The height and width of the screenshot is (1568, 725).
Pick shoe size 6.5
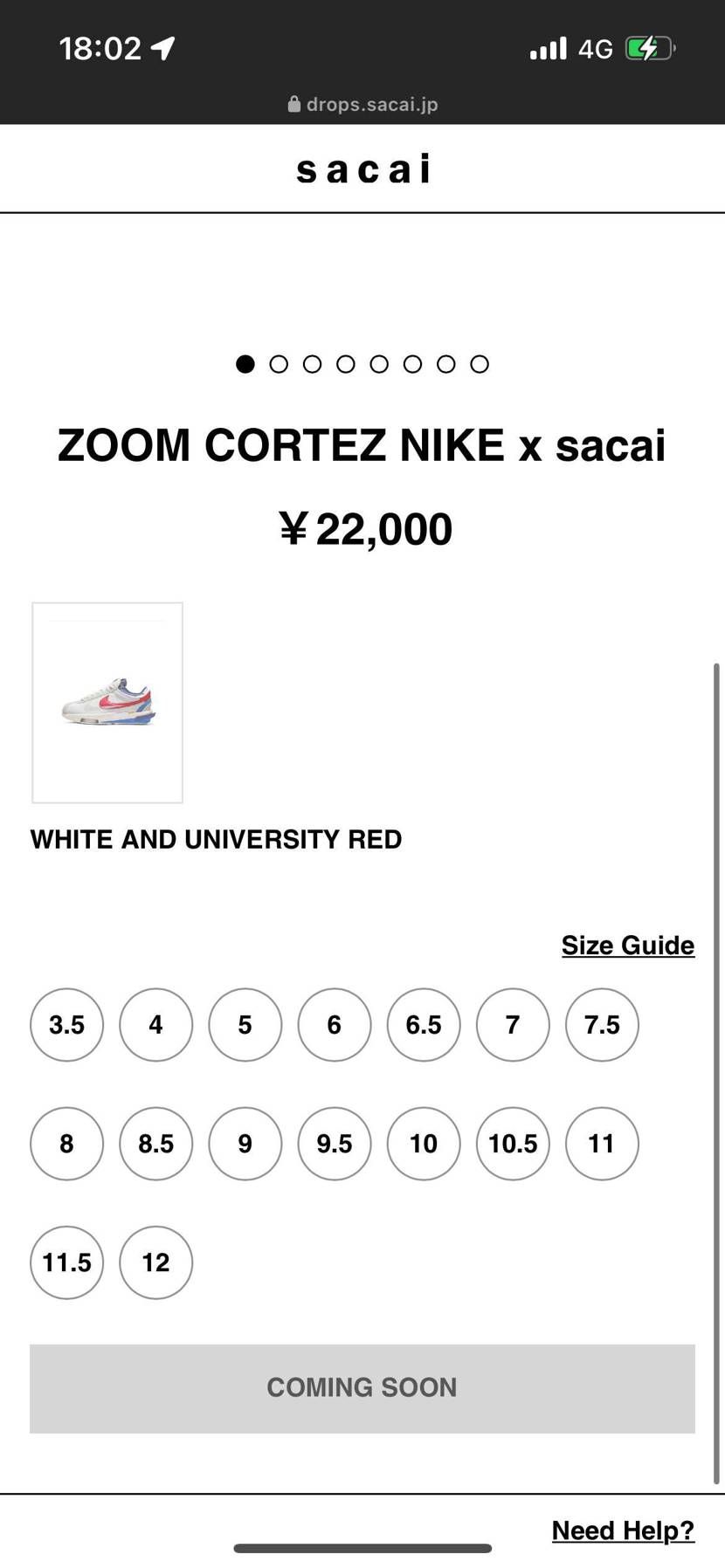424,1025
